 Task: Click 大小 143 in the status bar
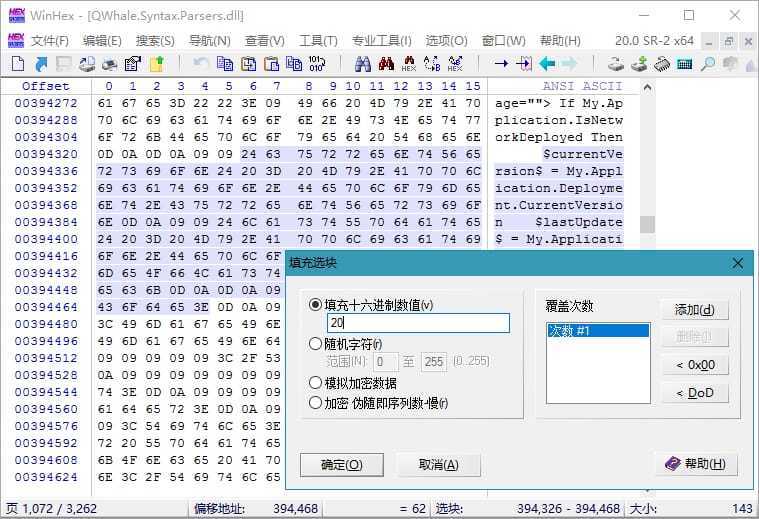click(x=691, y=509)
